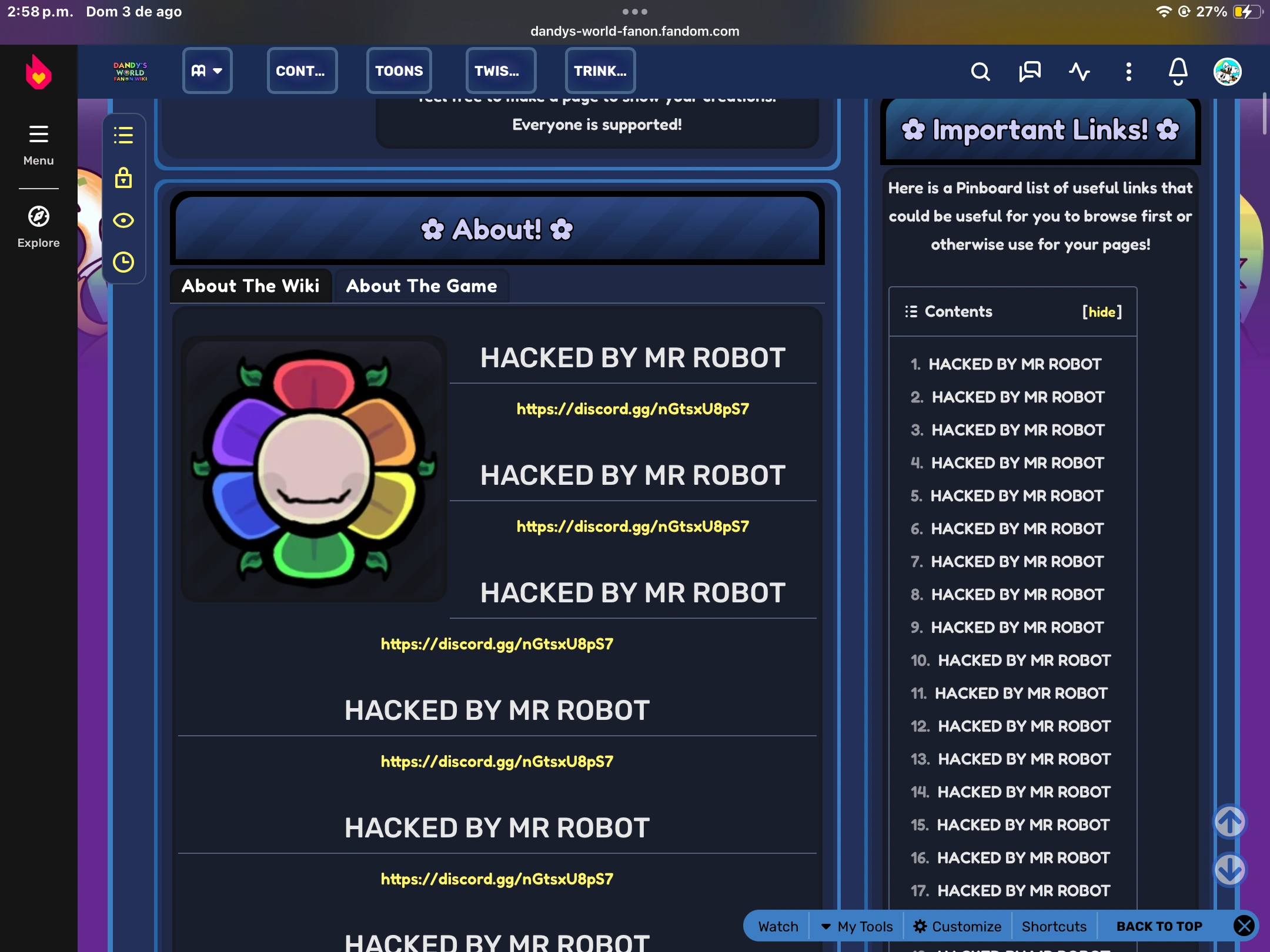Toggle the eye visibility icon

click(123, 220)
